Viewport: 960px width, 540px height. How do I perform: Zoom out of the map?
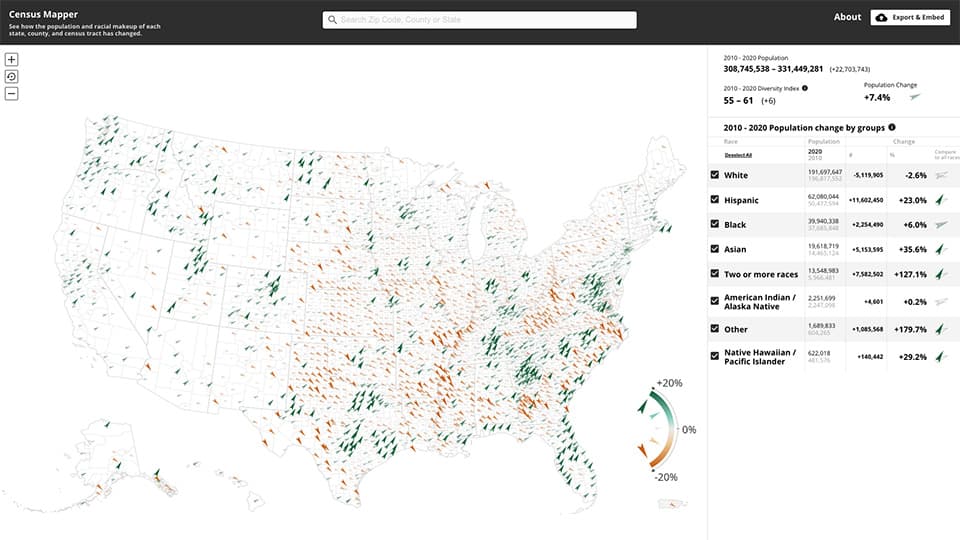(11, 94)
